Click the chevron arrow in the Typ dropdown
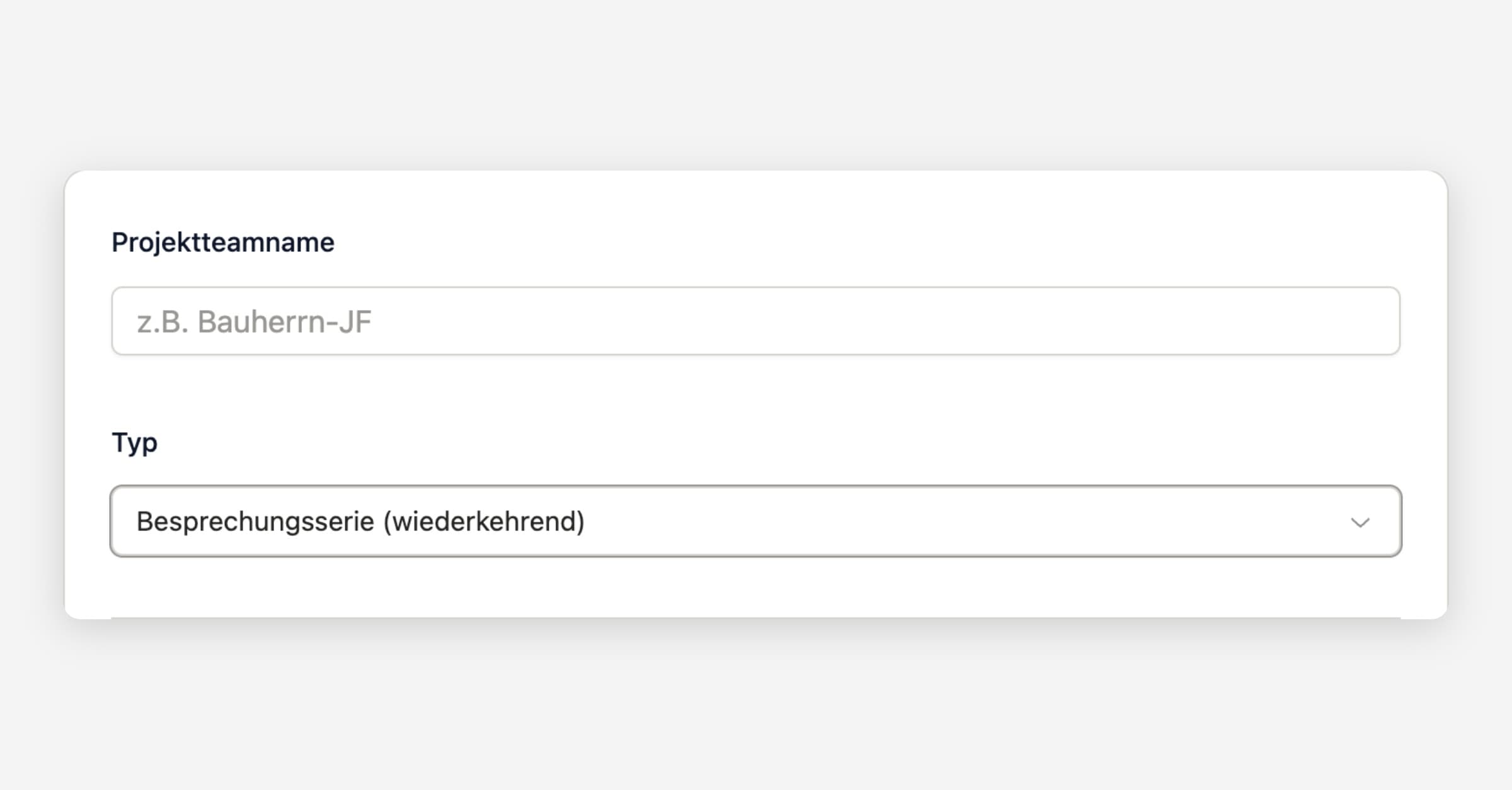The height and width of the screenshot is (790, 1512). pyautogui.click(x=1360, y=522)
